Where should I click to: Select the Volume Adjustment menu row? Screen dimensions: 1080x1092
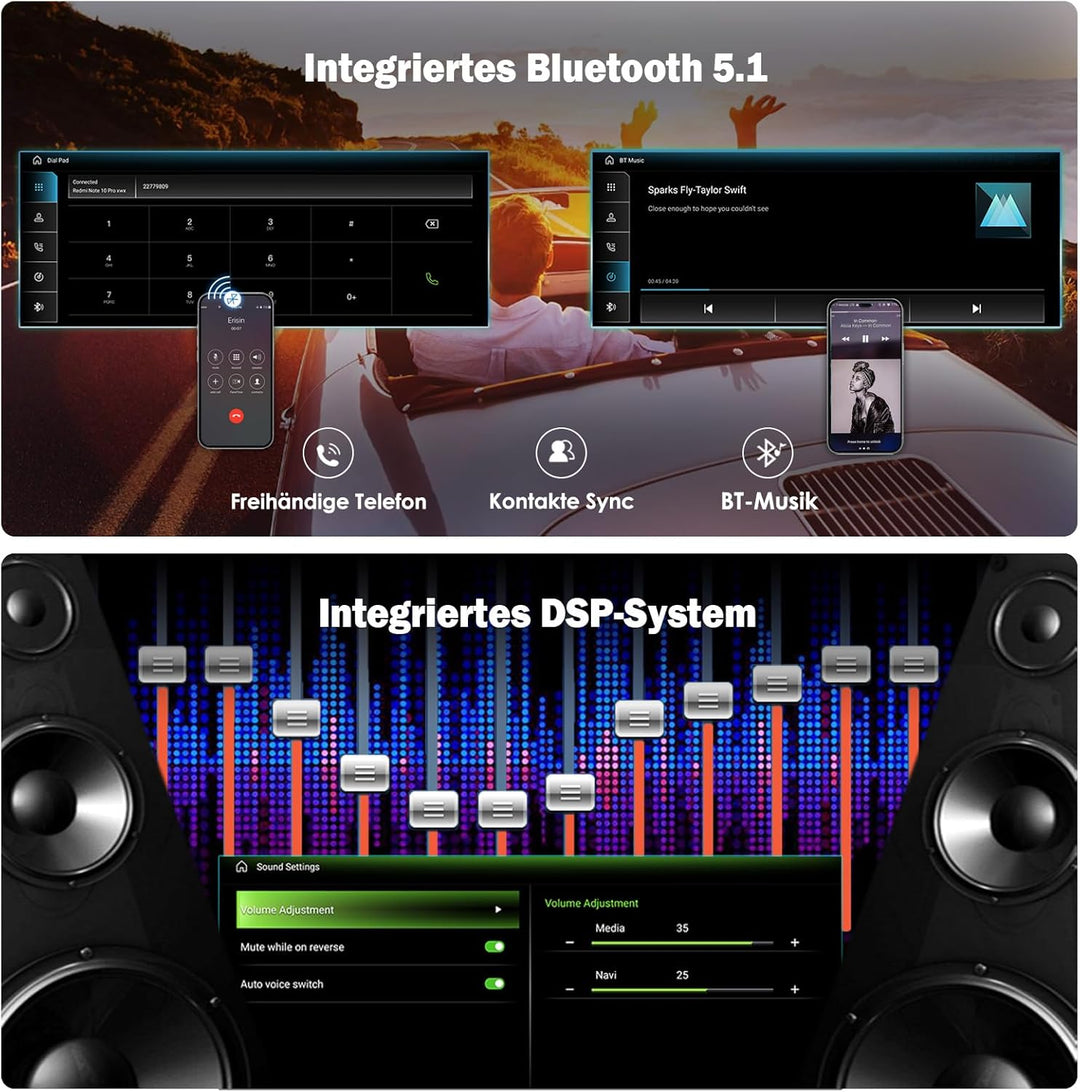pos(377,910)
